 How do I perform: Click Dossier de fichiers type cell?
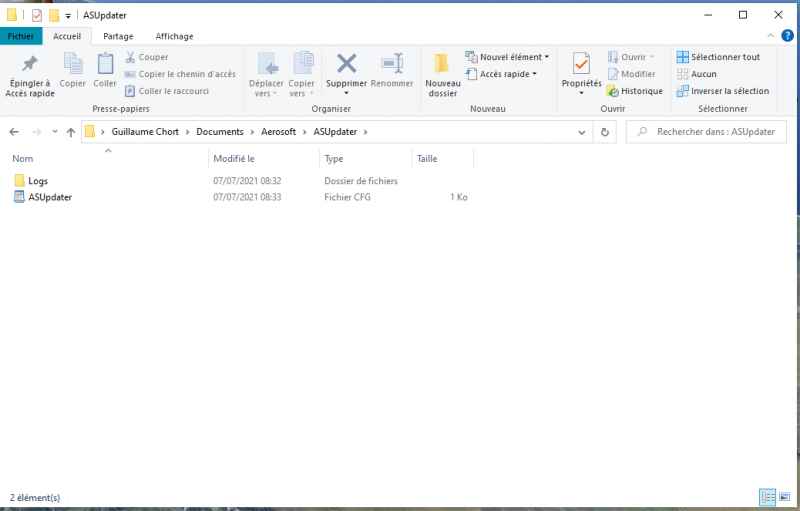tap(361, 181)
